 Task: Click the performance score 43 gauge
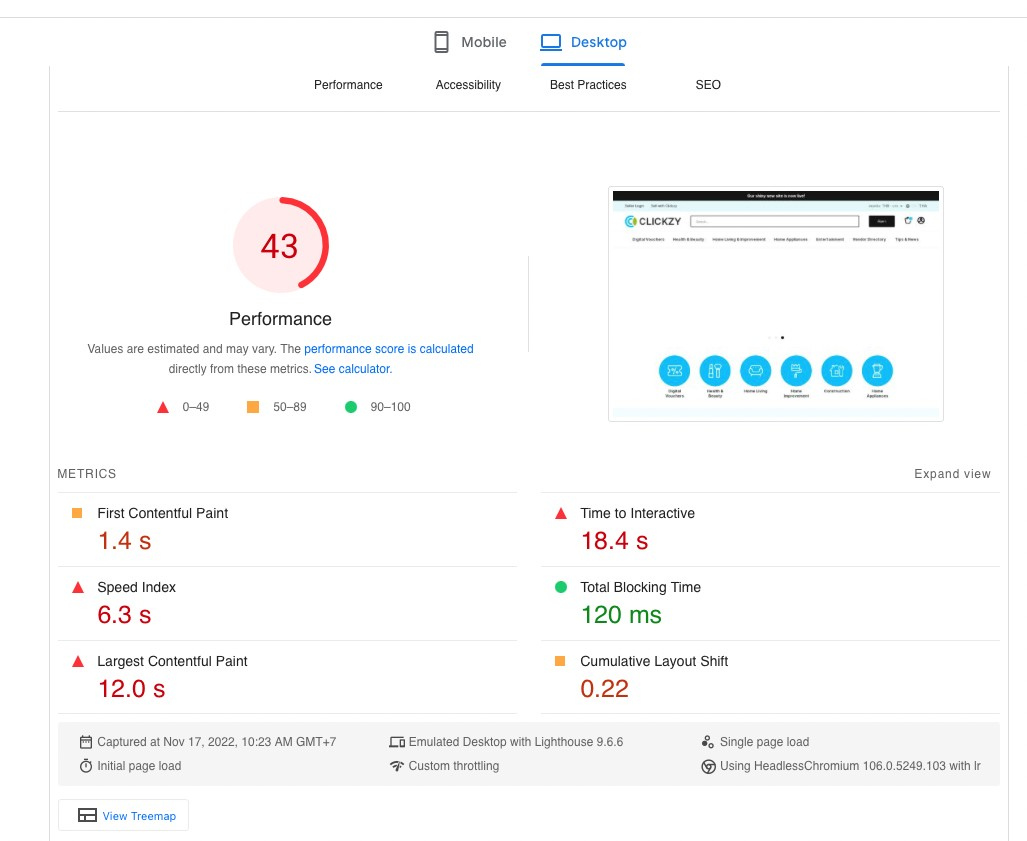coord(280,244)
